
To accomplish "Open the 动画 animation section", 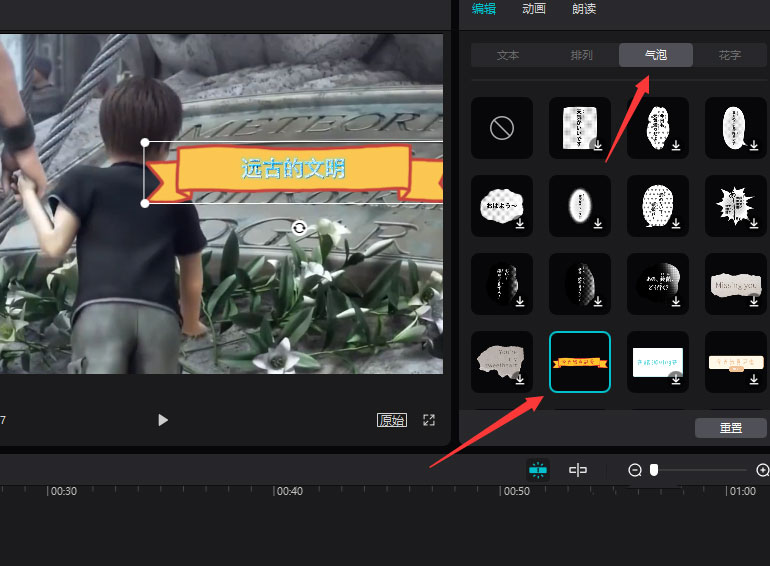I will (534, 9).
